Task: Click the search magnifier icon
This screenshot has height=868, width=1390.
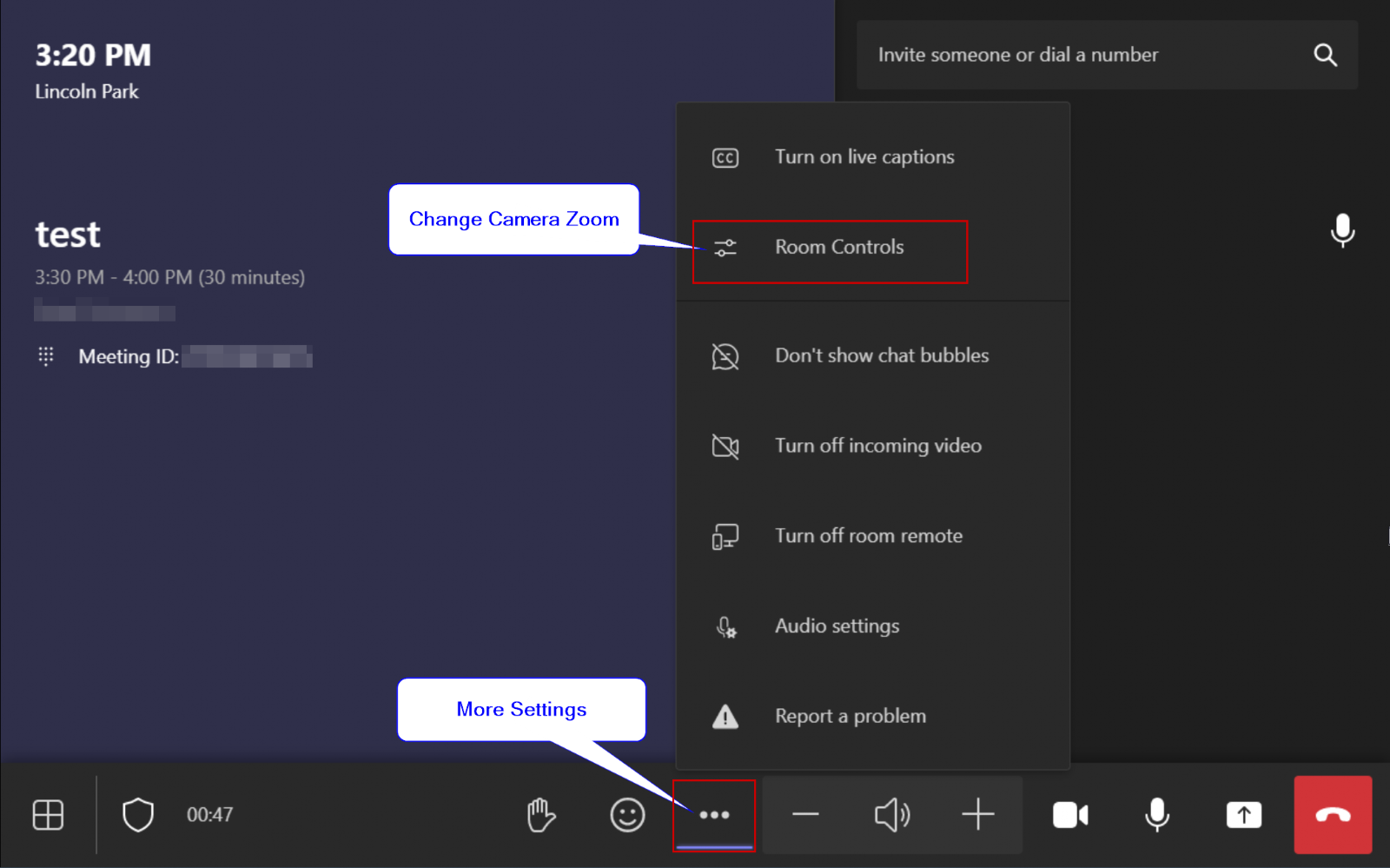Action: click(1324, 55)
